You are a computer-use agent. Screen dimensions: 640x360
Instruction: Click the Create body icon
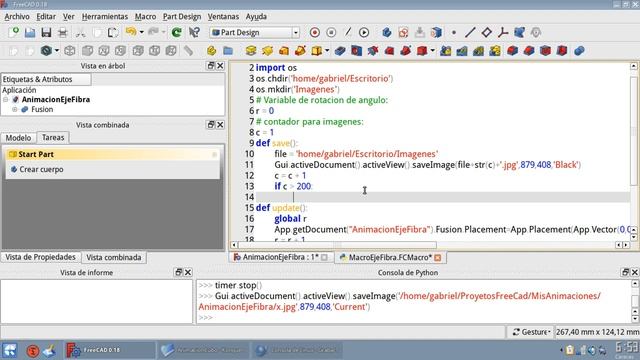pos(387,32)
